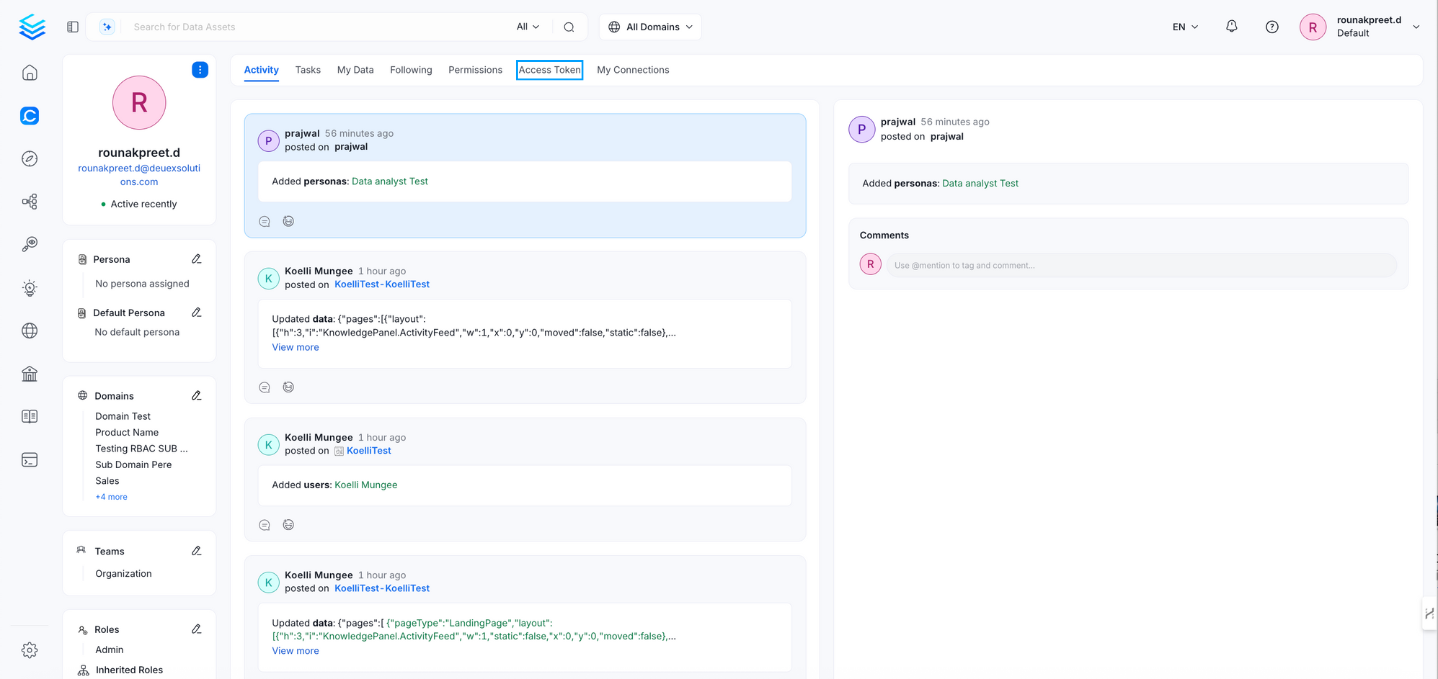Open notifications via the bell icon

pyautogui.click(x=1231, y=26)
